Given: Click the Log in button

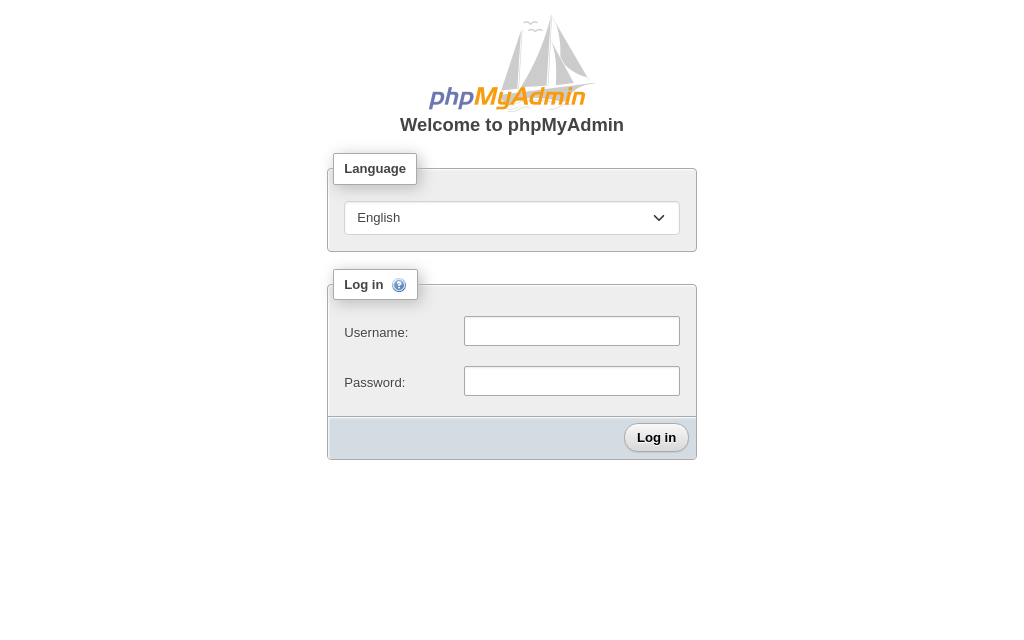Looking at the screenshot, I should [656, 438].
